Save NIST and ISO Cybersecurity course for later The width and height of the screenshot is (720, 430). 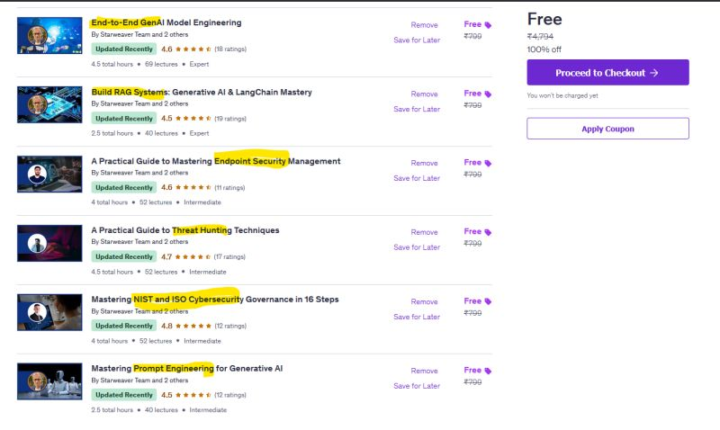click(x=416, y=317)
